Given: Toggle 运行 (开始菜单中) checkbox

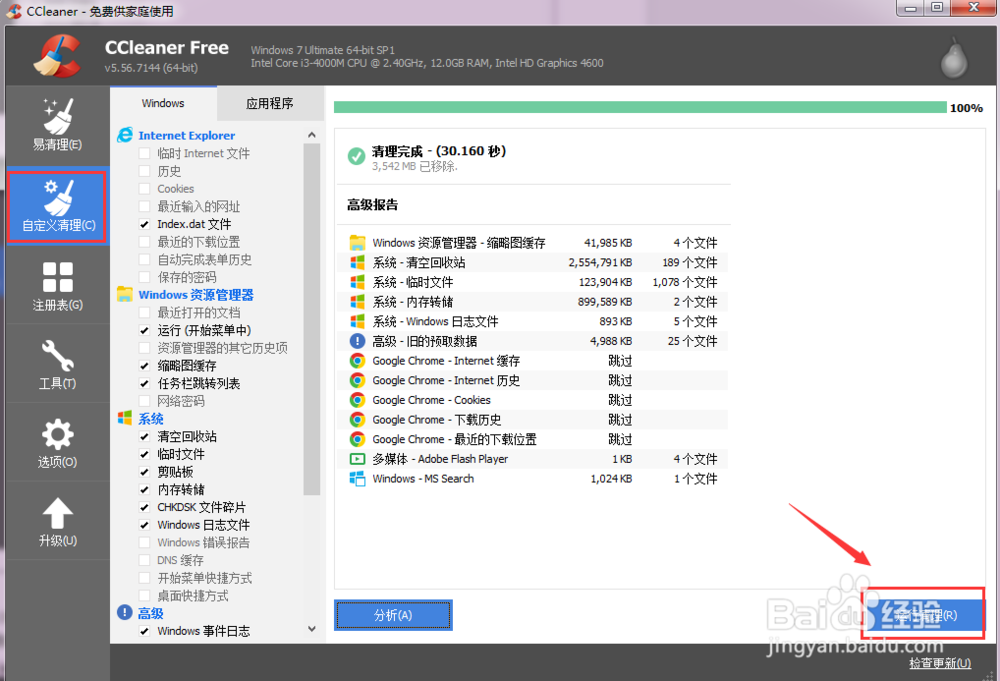Looking at the screenshot, I should pos(145,330).
